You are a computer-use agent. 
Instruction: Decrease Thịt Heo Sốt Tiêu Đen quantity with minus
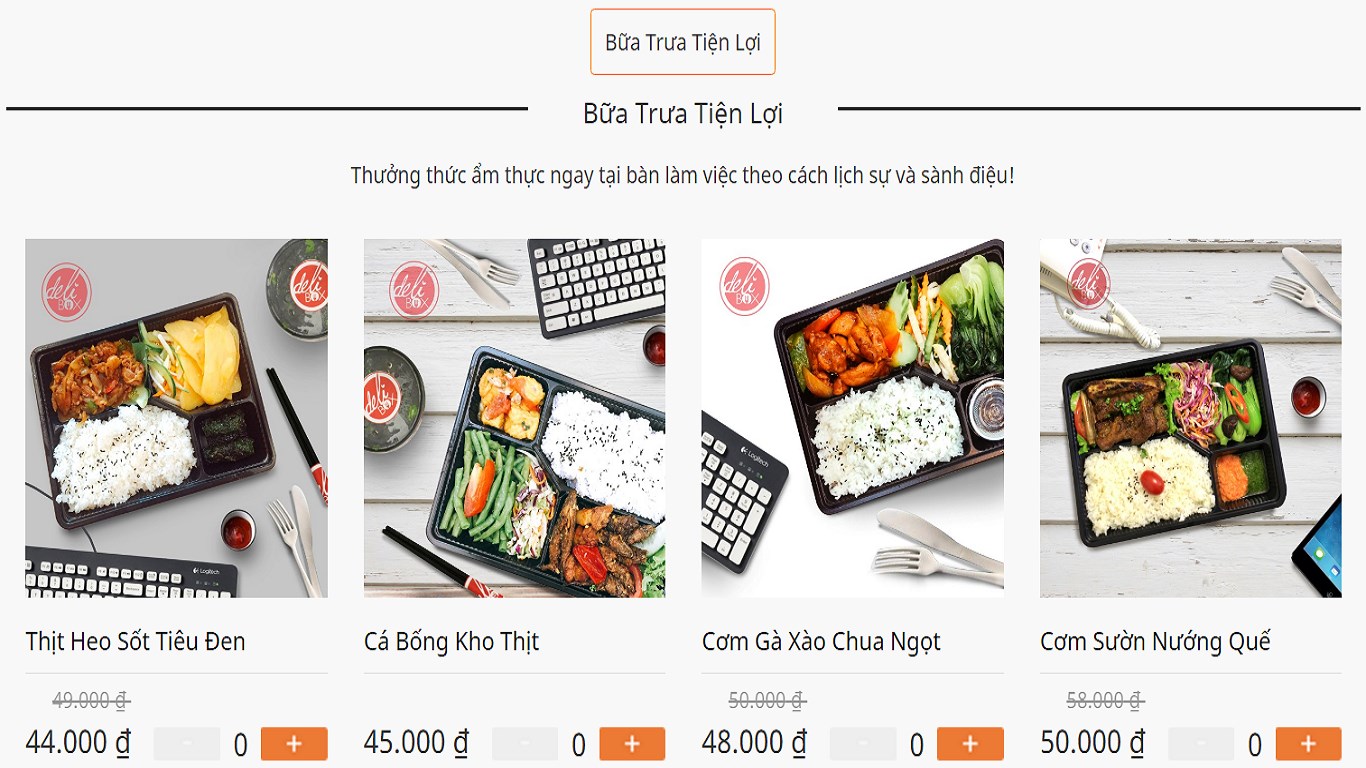click(x=187, y=744)
